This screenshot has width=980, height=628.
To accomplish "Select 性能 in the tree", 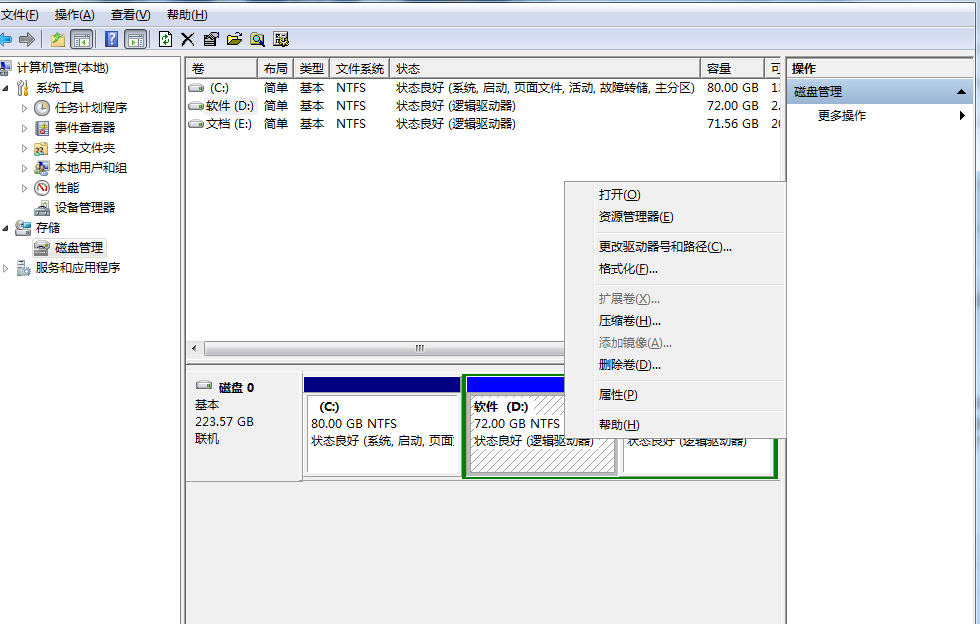I will click(67, 187).
